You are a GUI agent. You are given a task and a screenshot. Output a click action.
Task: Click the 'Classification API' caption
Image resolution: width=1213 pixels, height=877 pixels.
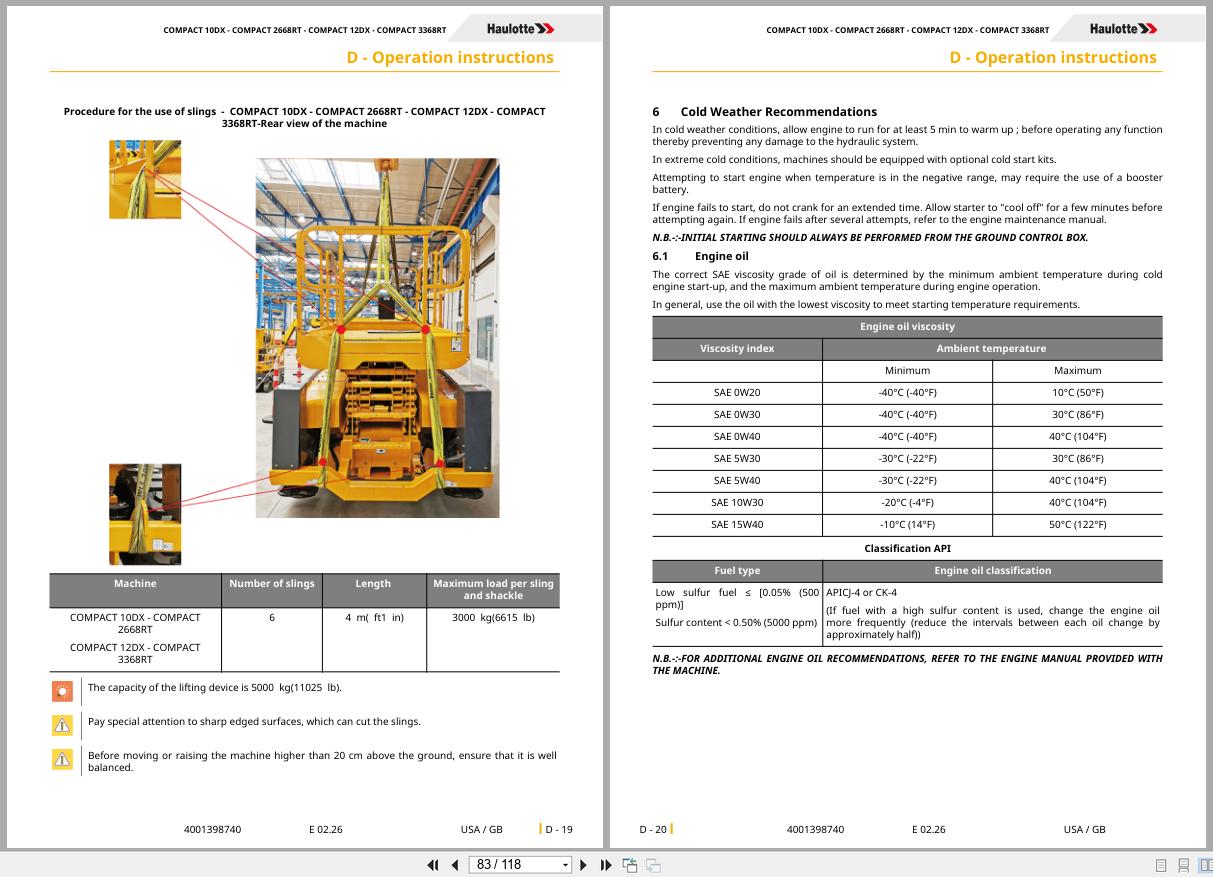click(x=907, y=548)
